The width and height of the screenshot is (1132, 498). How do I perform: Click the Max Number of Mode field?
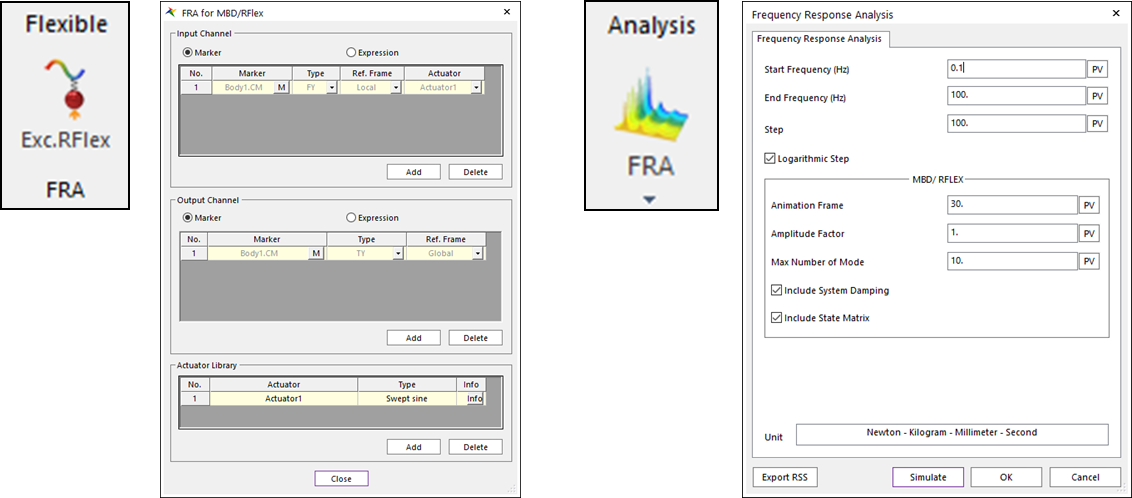(x=1012, y=261)
